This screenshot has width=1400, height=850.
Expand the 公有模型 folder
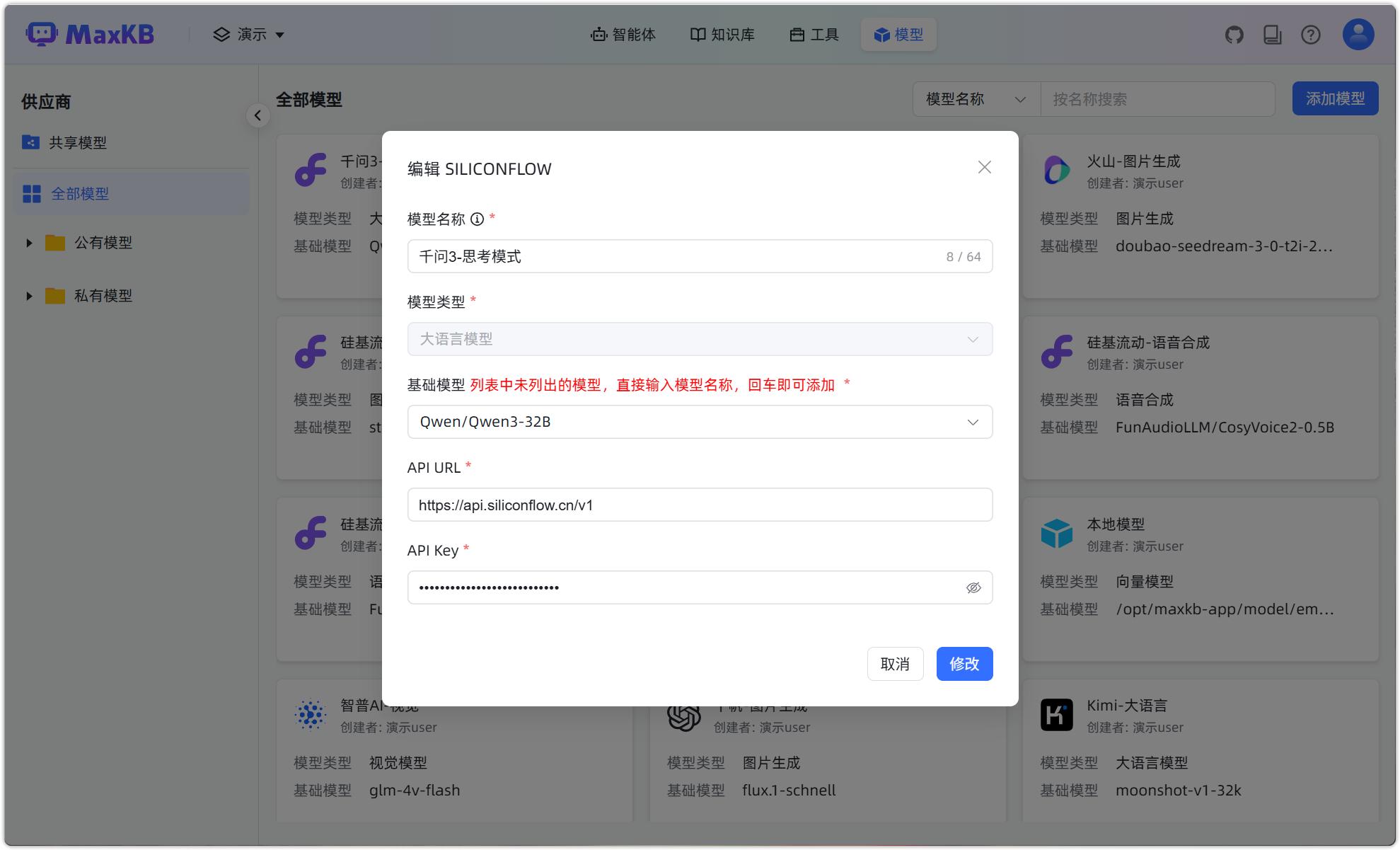pos(29,242)
